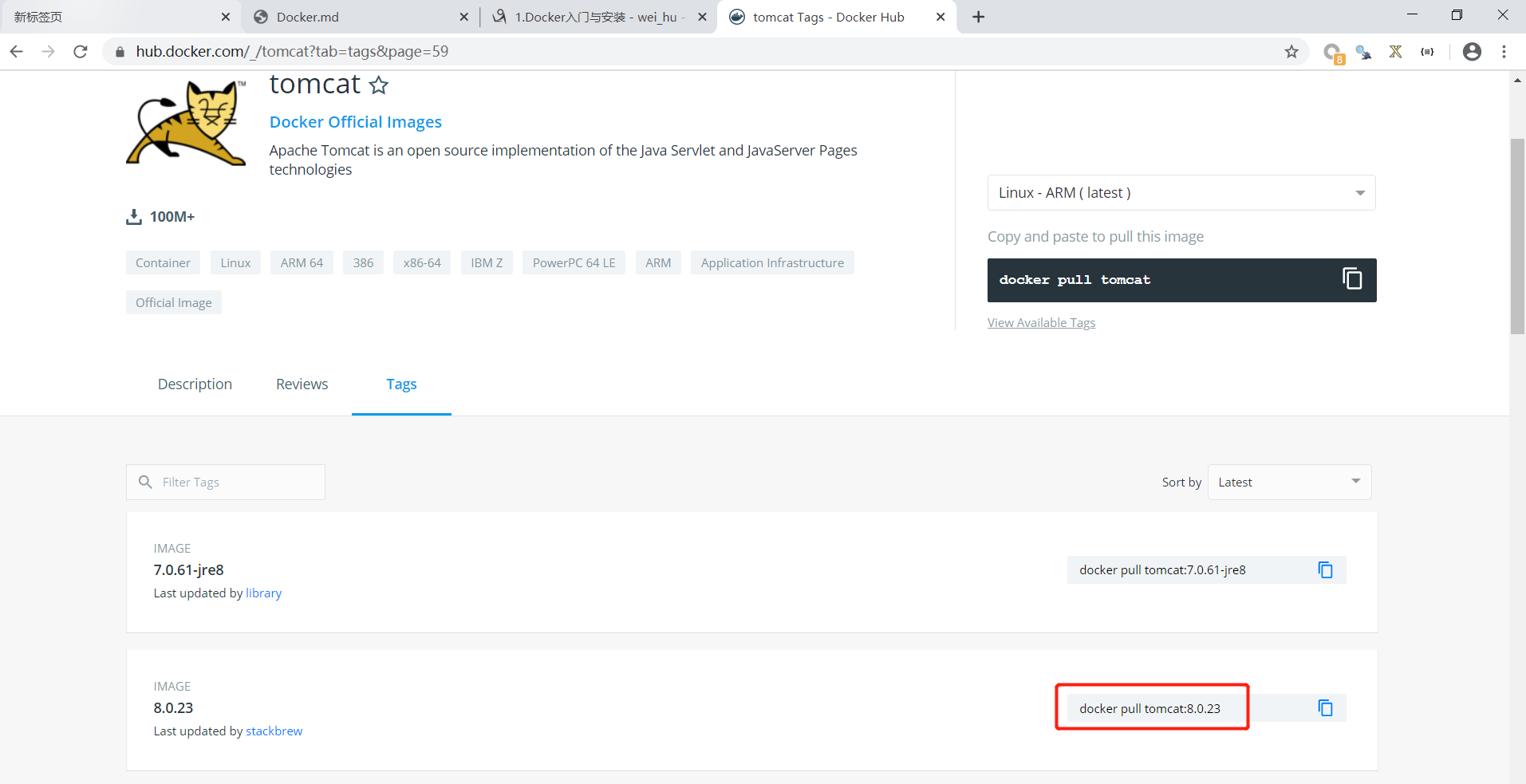Copy the docker pull tomcat command
1526x784 pixels.
1352,278
